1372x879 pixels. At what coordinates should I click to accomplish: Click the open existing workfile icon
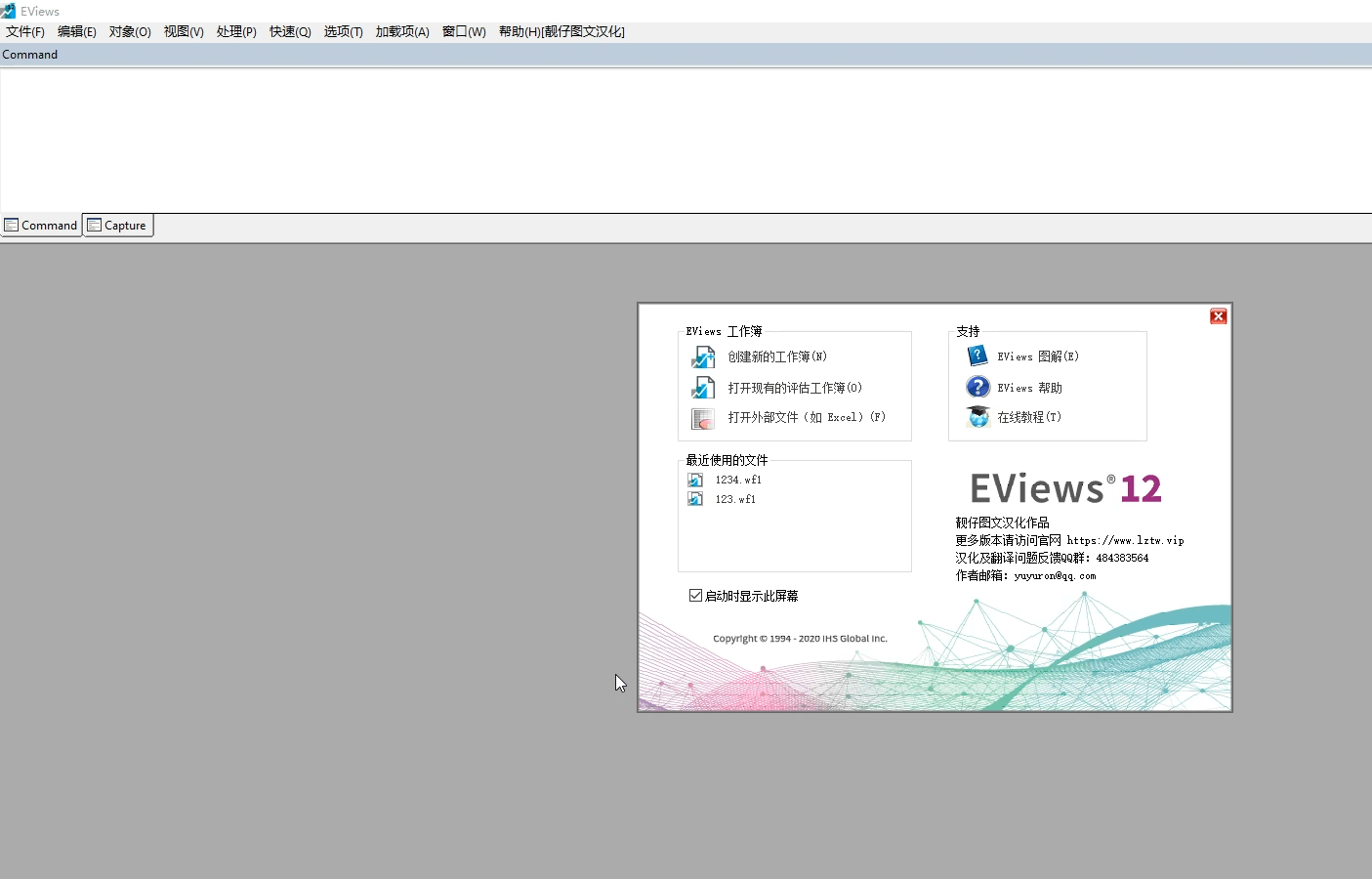coord(703,388)
